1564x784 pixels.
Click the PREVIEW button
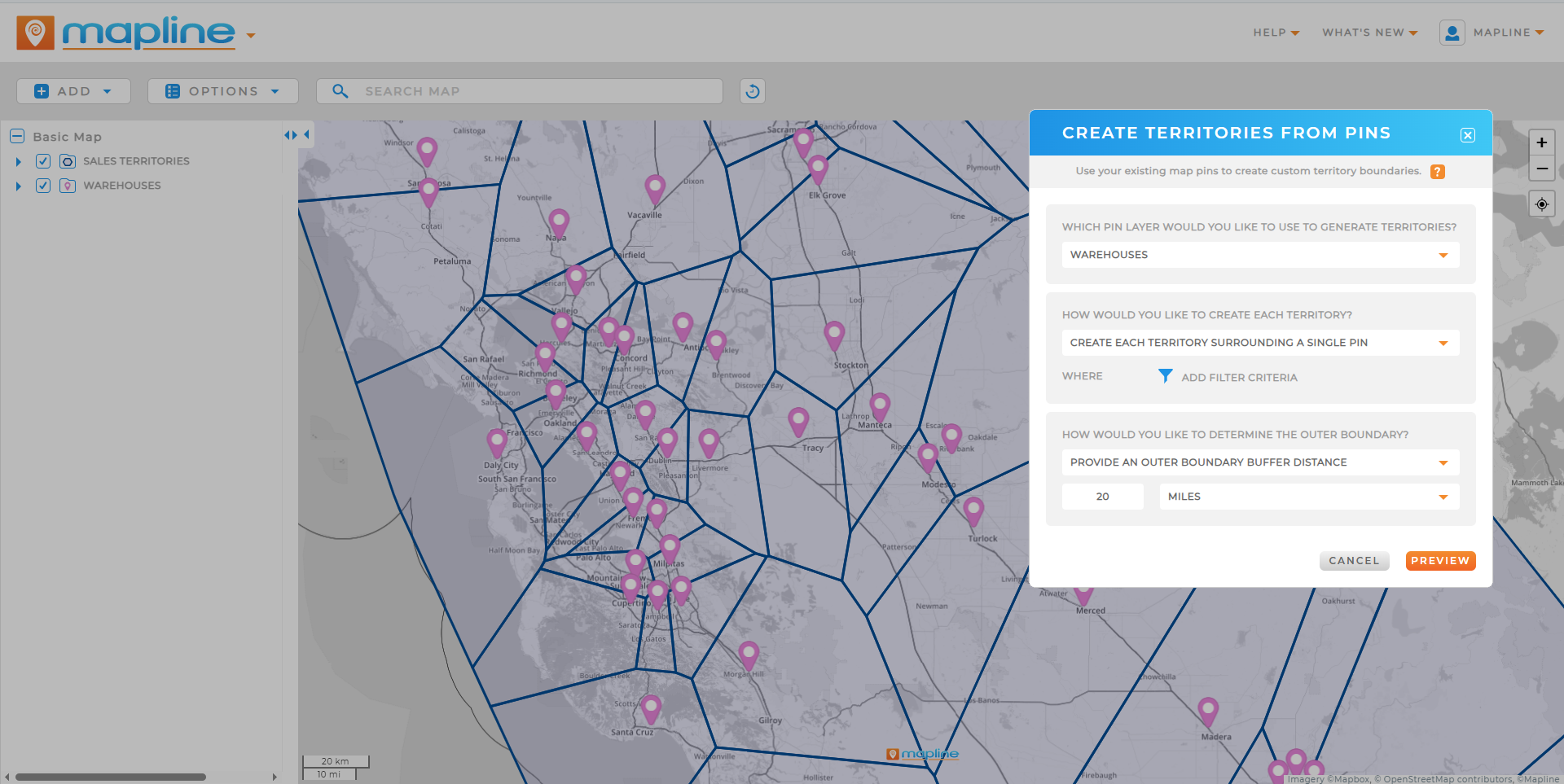tap(1439, 560)
